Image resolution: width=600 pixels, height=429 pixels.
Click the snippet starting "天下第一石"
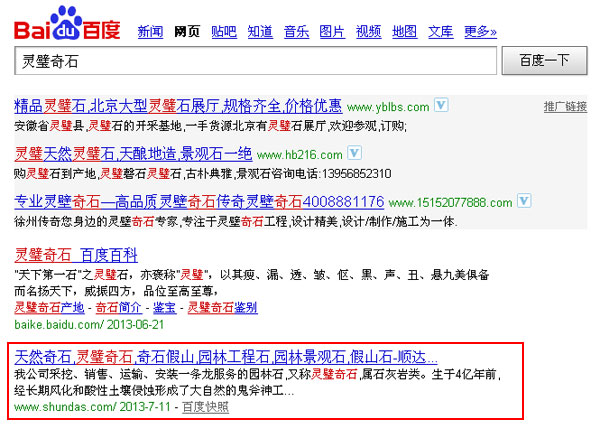click(x=252, y=283)
